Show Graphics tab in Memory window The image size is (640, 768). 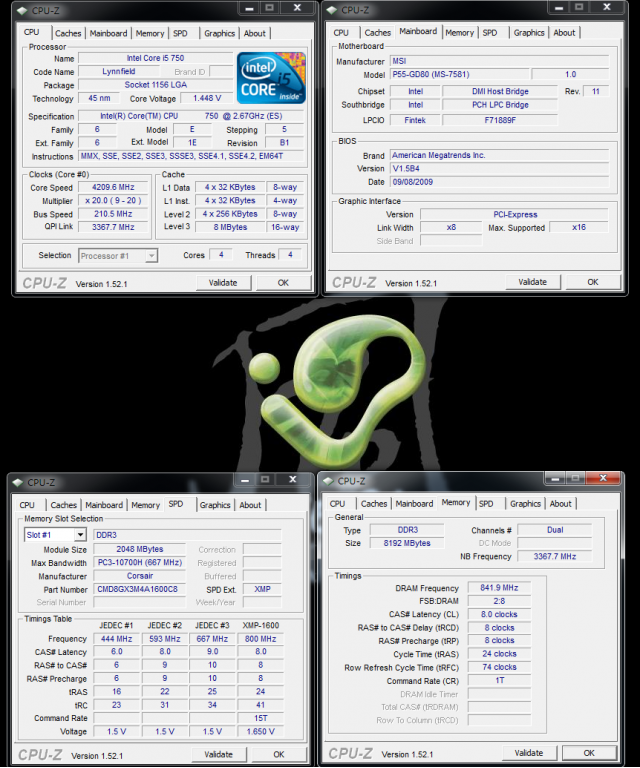tap(525, 504)
